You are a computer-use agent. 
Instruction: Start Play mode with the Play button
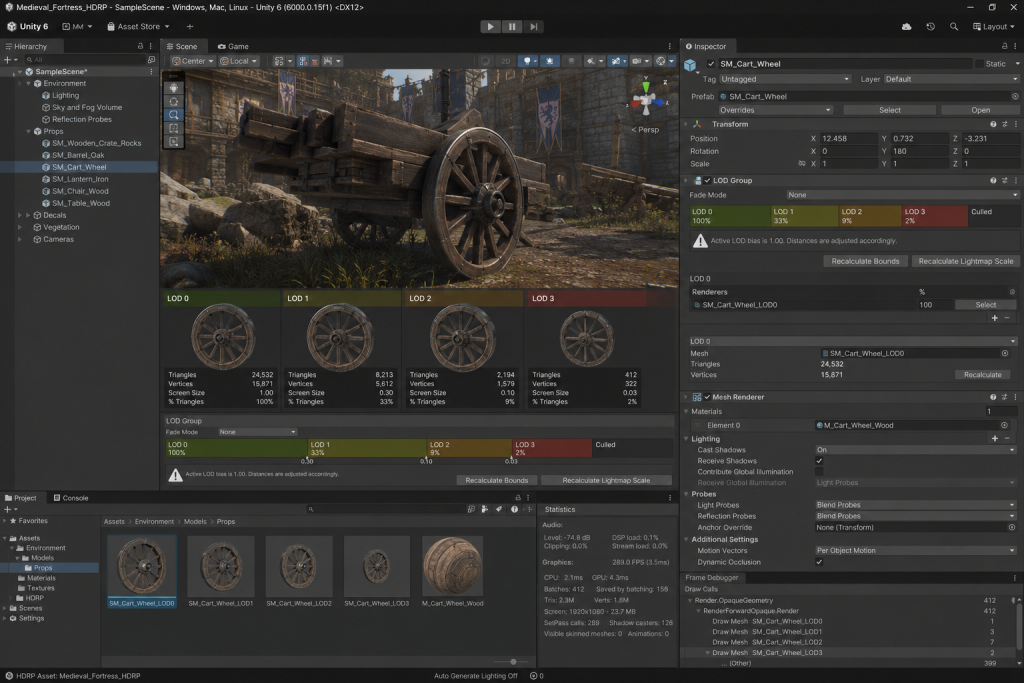[x=490, y=27]
